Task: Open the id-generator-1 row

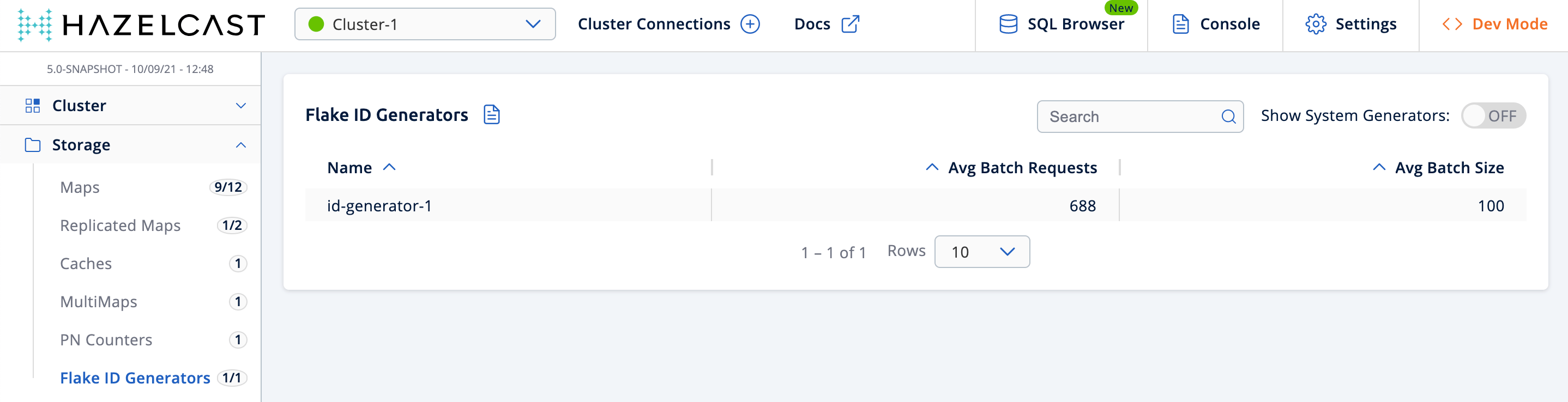Action: [379, 206]
